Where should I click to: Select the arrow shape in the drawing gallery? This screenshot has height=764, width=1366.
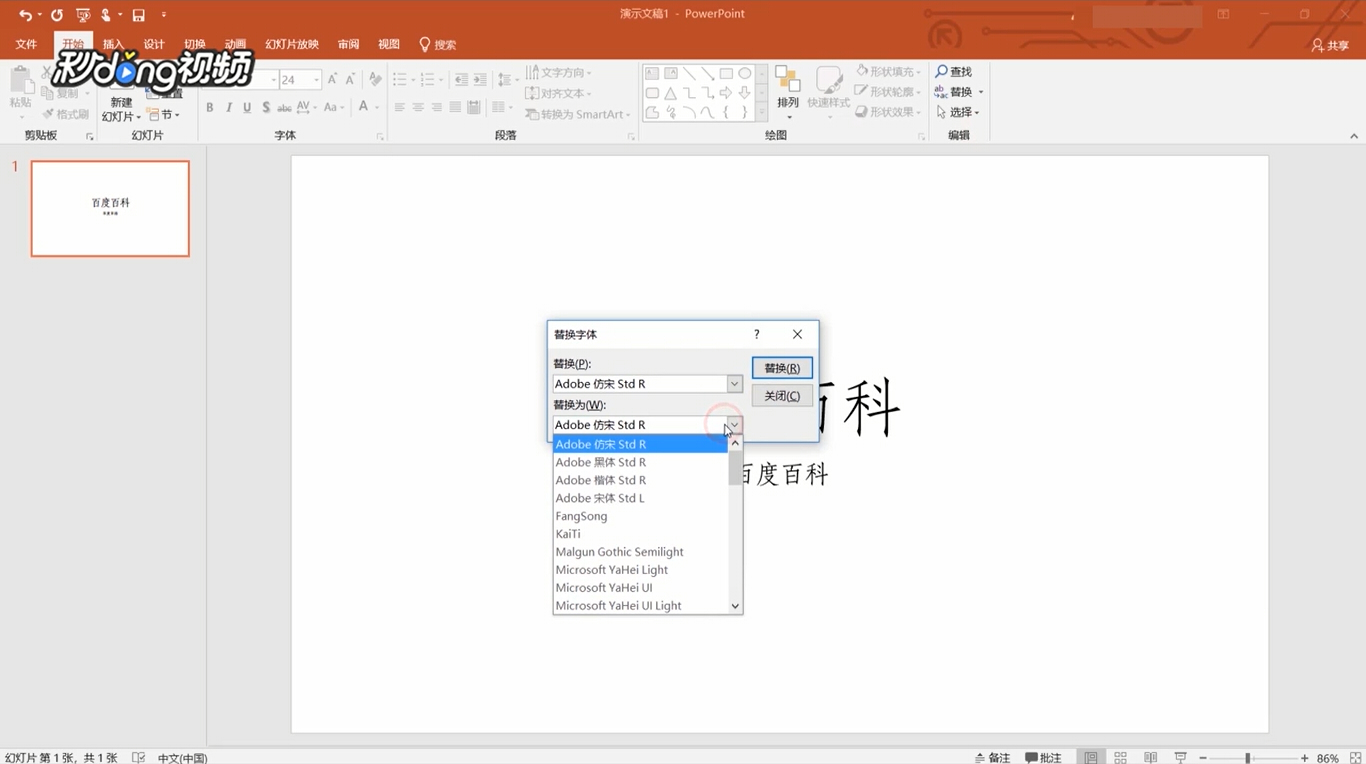click(725, 92)
